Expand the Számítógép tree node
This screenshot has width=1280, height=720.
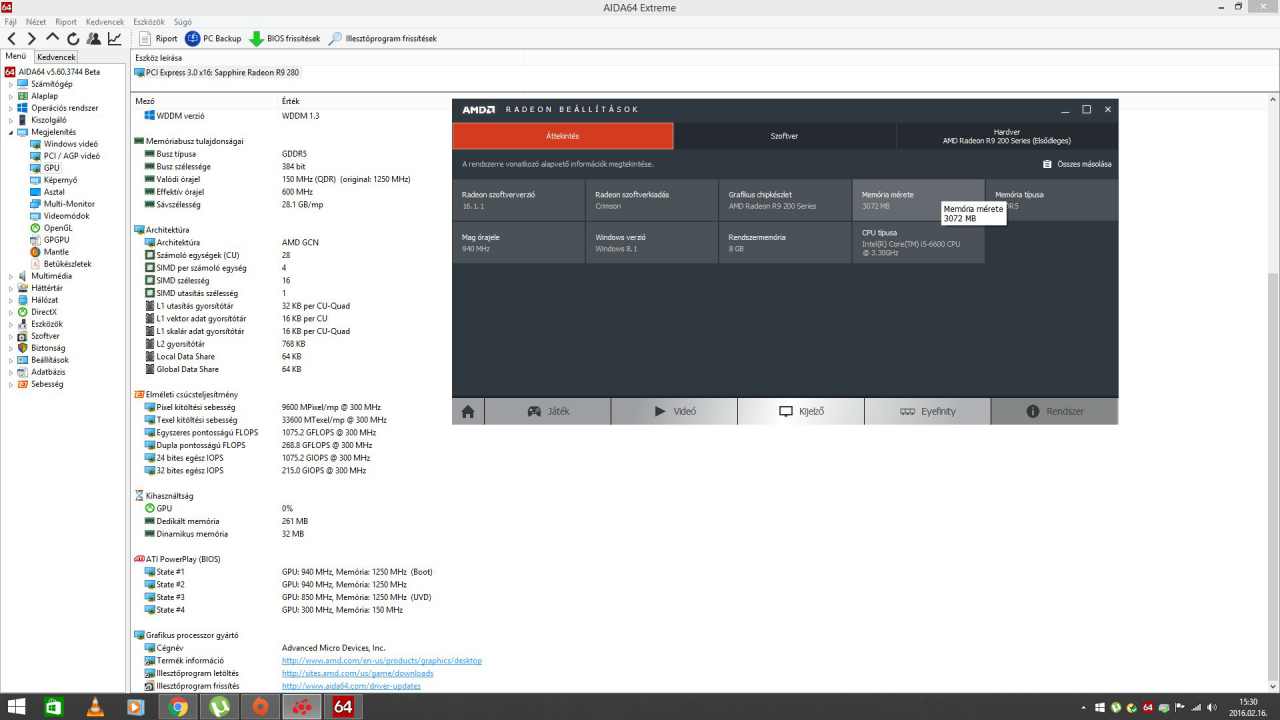point(11,84)
